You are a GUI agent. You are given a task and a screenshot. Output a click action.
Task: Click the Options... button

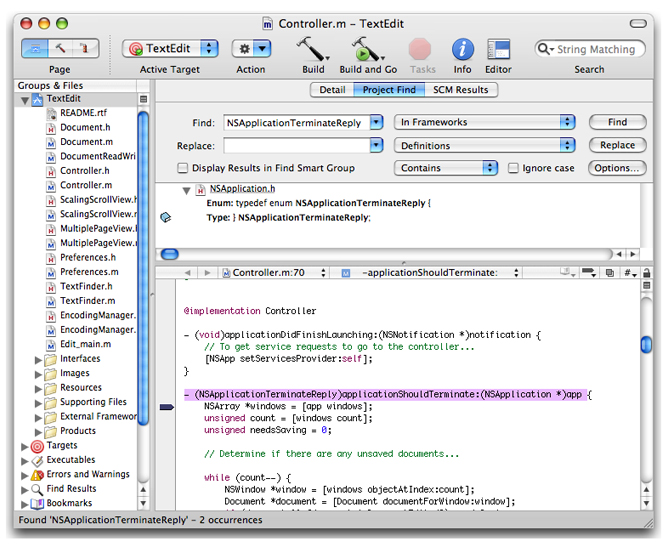click(x=616, y=168)
